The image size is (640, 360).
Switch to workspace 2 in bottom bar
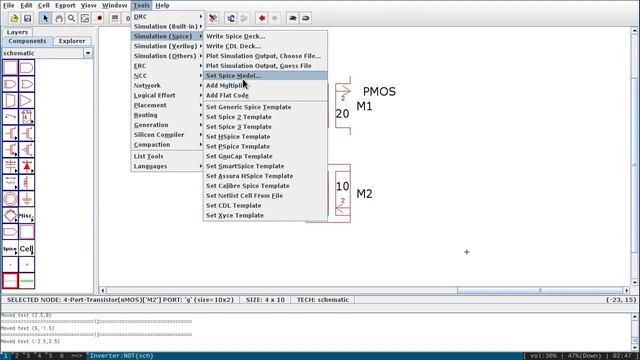point(16,356)
